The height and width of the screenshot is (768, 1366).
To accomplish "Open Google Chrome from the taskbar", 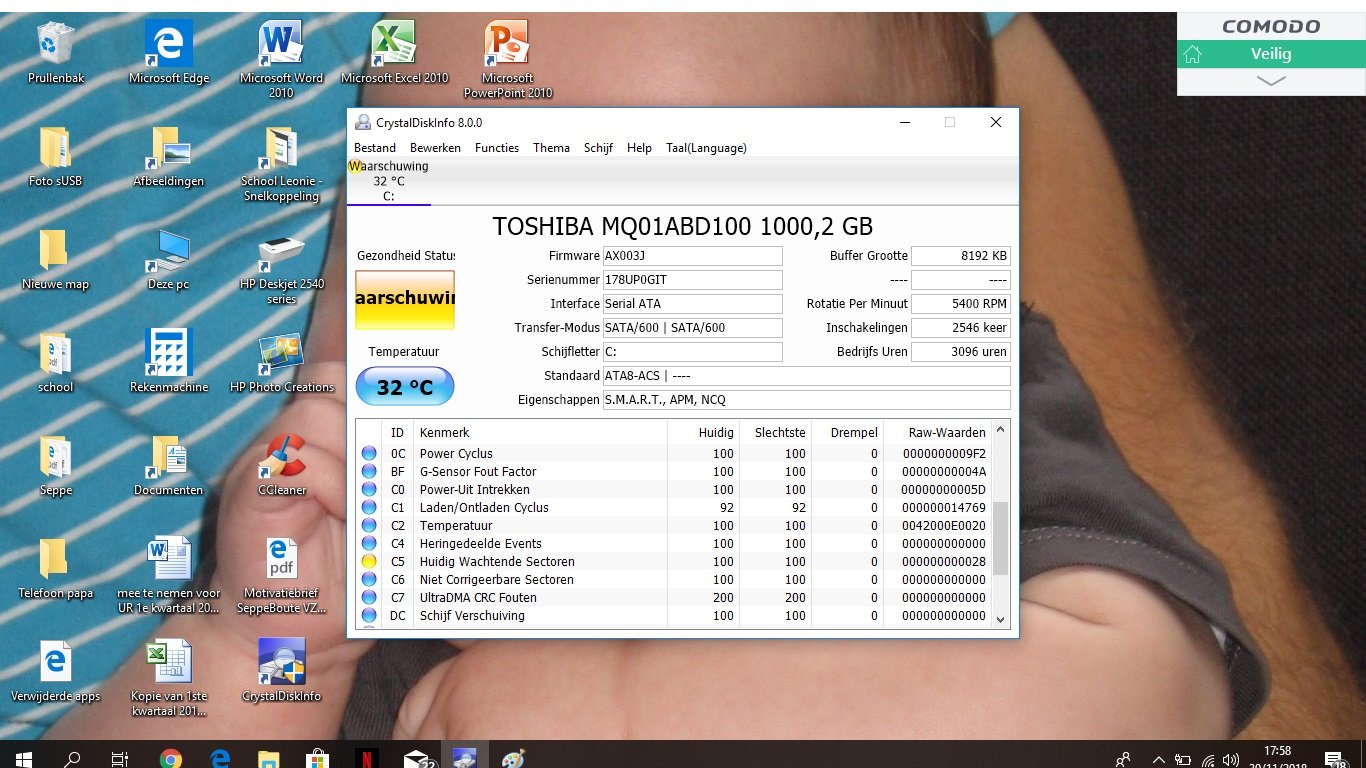I will point(171,758).
